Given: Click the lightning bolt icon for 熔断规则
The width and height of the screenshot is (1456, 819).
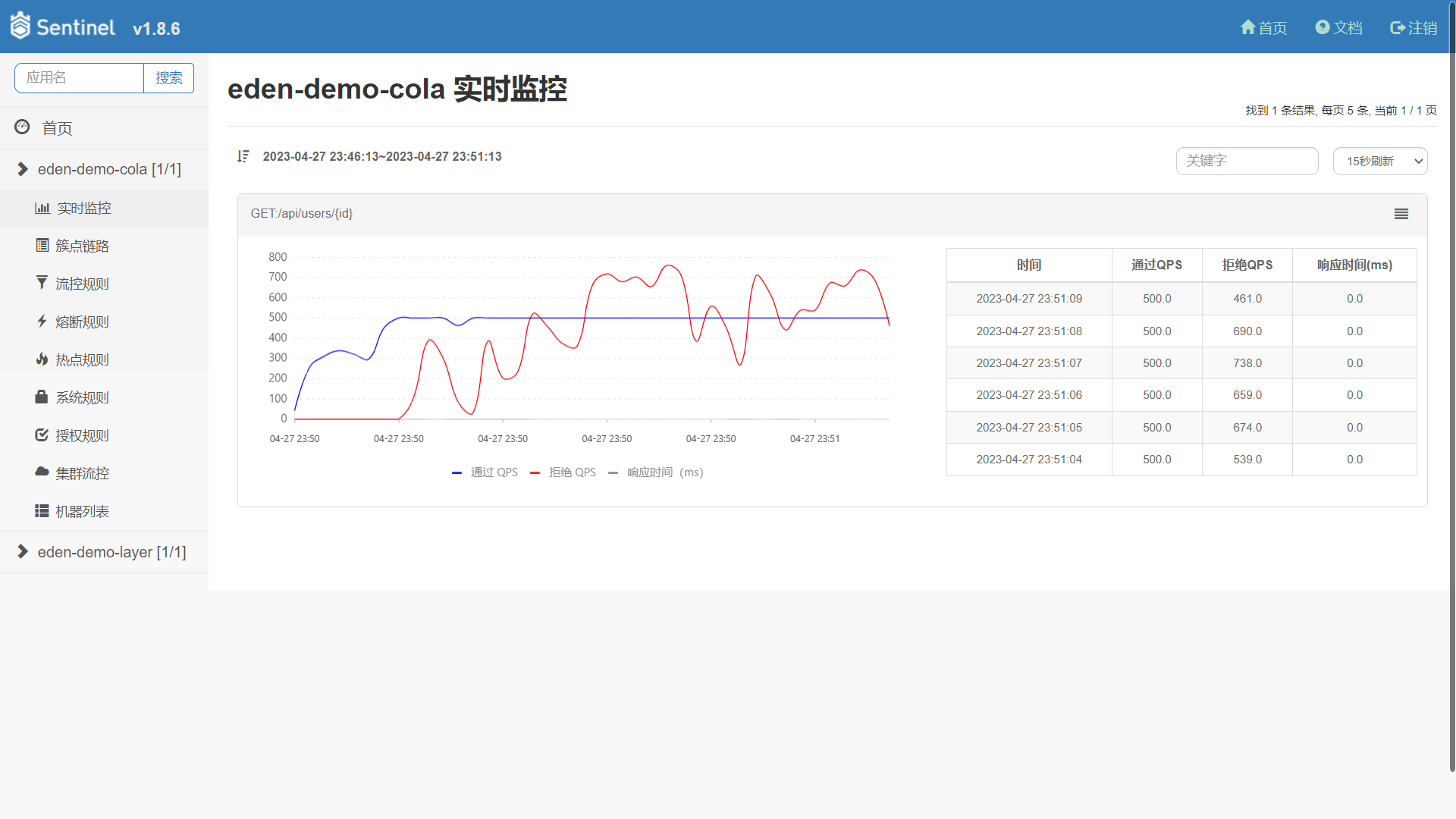Looking at the screenshot, I should (x=42, y=321).
